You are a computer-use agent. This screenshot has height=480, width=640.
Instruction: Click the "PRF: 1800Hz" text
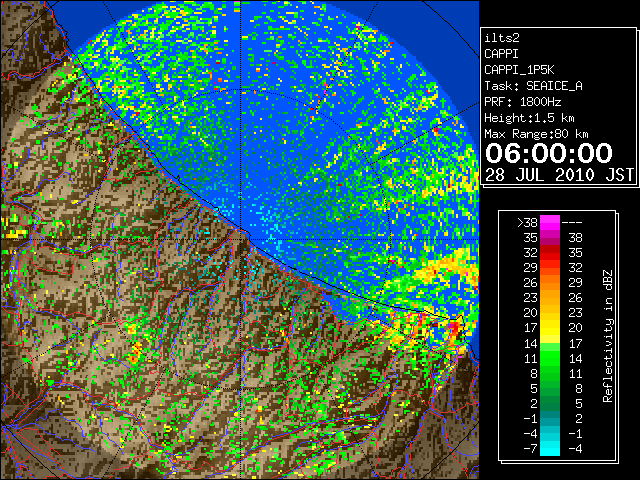click(x=522, y=102)
